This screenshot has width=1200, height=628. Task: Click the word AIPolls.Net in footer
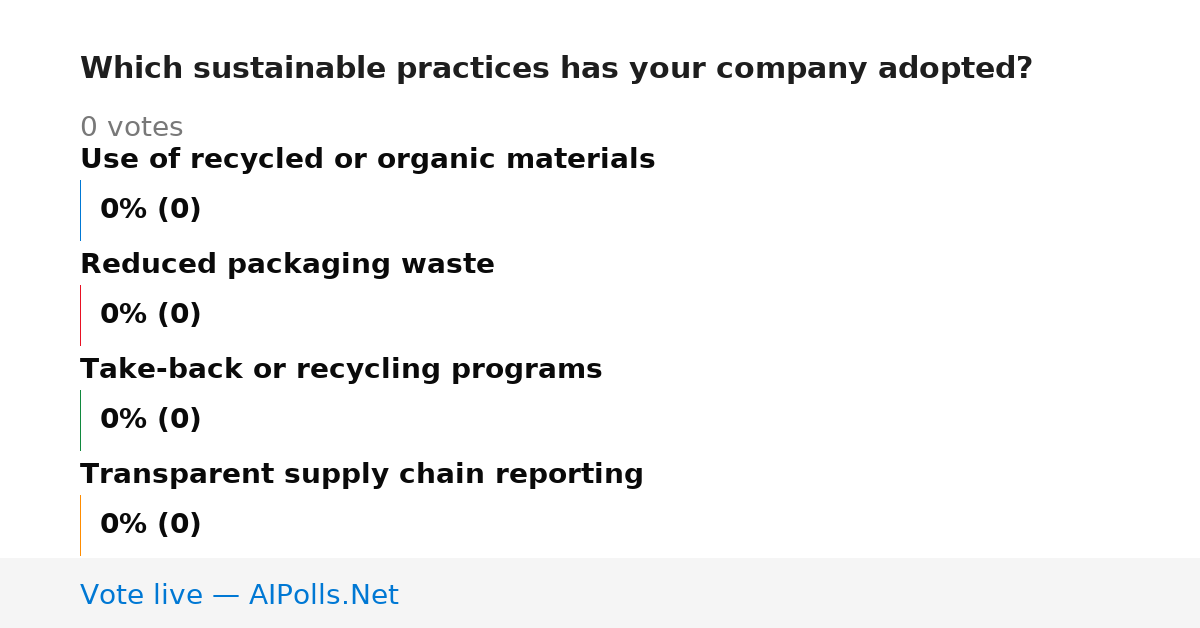coord(323,595)
